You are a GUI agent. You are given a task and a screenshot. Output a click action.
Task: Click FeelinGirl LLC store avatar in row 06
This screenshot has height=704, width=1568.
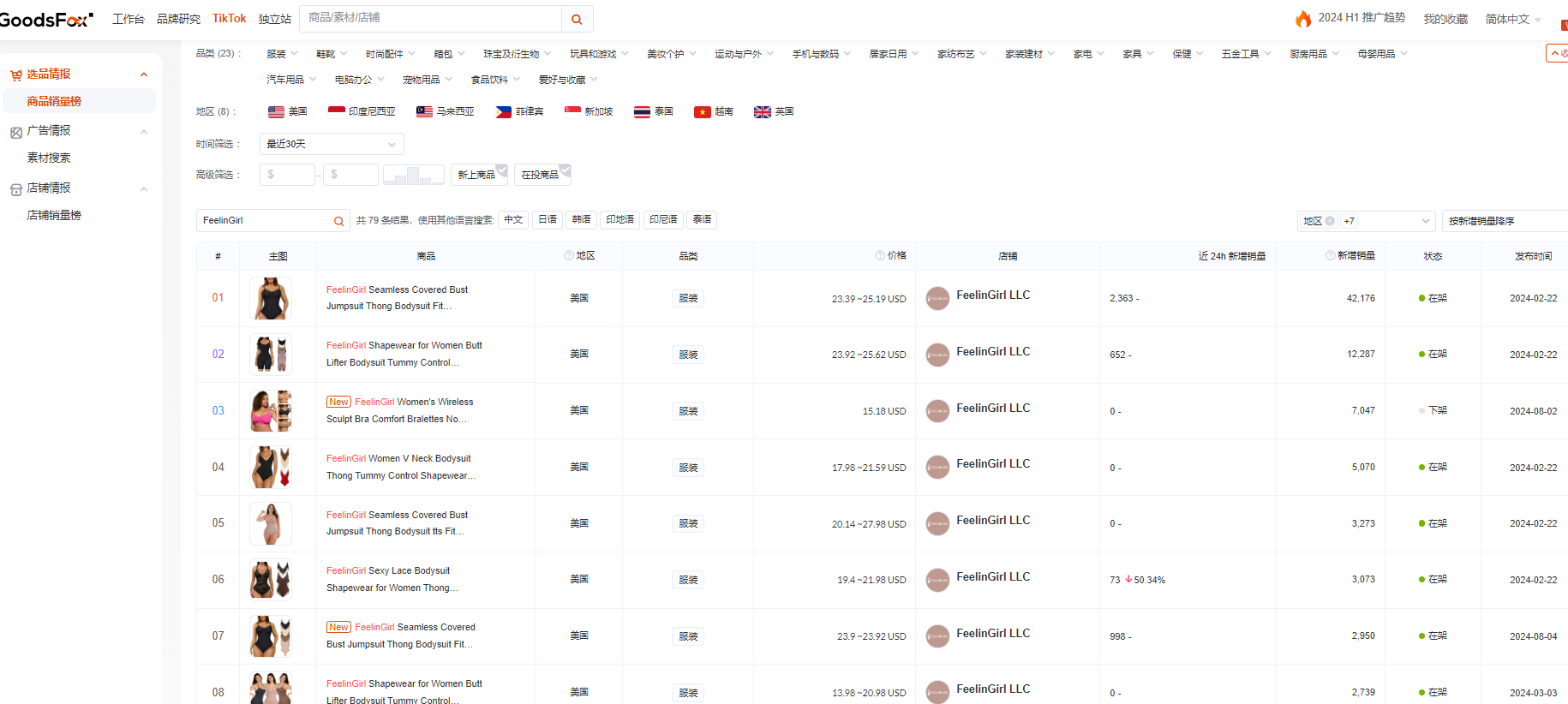937,580
